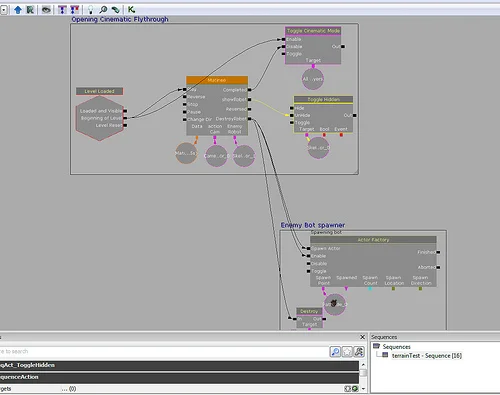Viewport: 500px width, 395px height.
Task: Close the properties panel with X
Action: click(362, 337)
